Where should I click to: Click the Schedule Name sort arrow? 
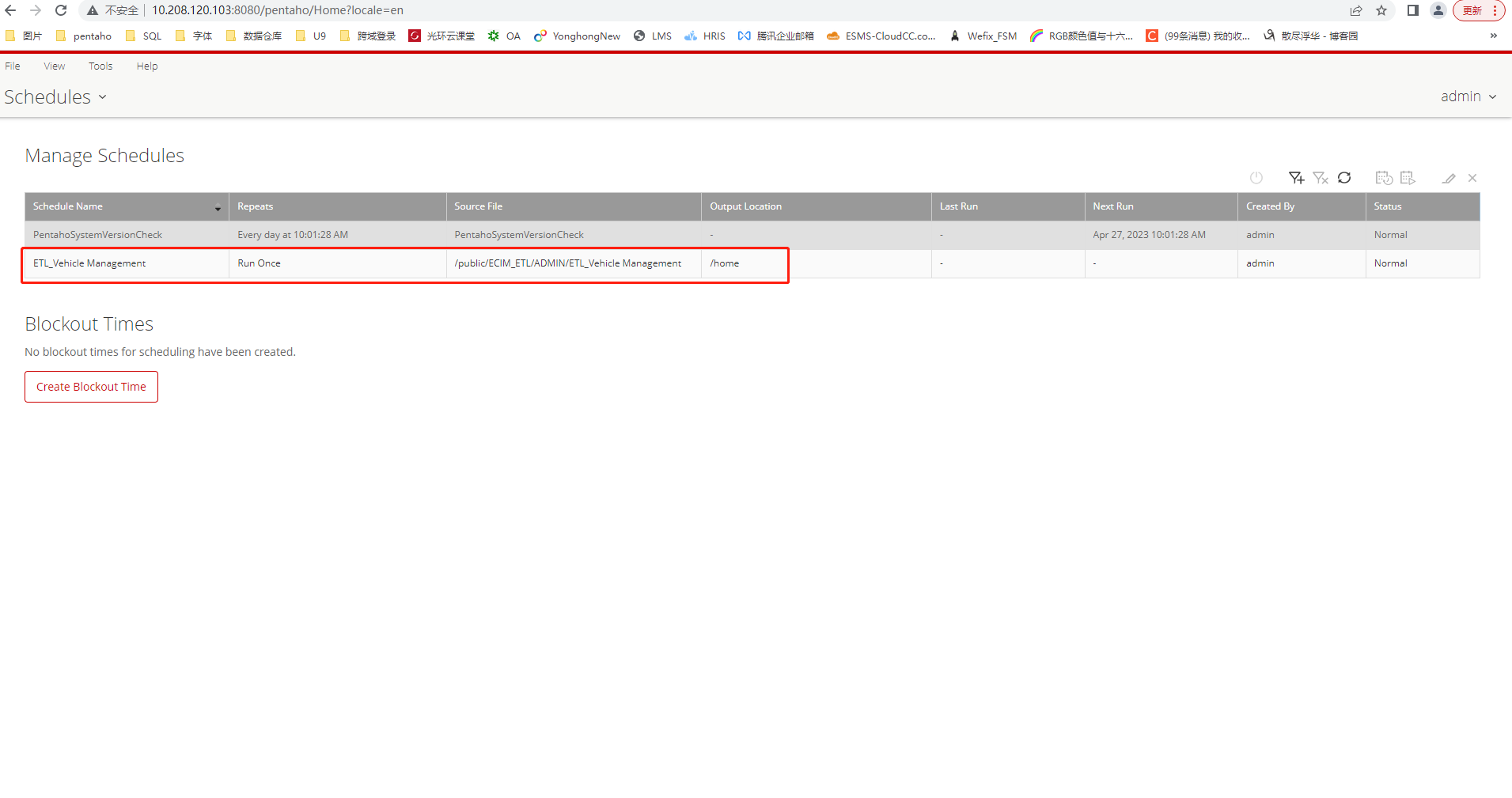click(x=218, y=207)
